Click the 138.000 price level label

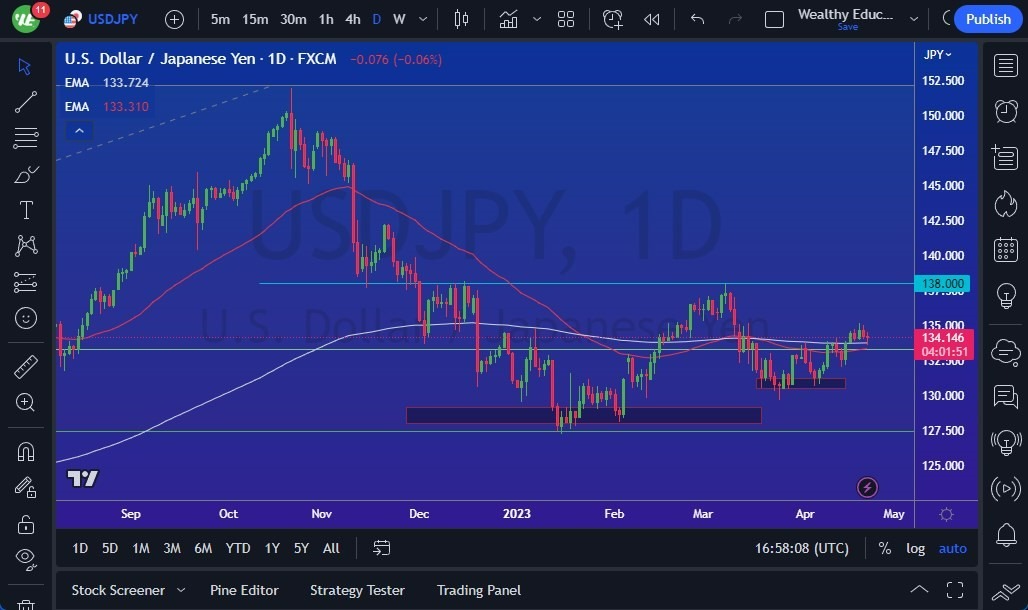[x=941, y=284]
